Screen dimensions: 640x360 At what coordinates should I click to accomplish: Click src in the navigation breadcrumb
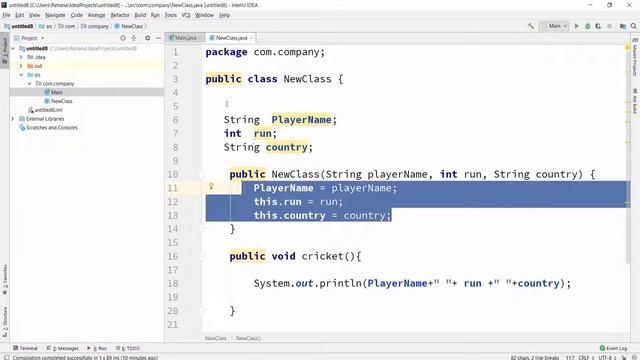click(46, 26)
